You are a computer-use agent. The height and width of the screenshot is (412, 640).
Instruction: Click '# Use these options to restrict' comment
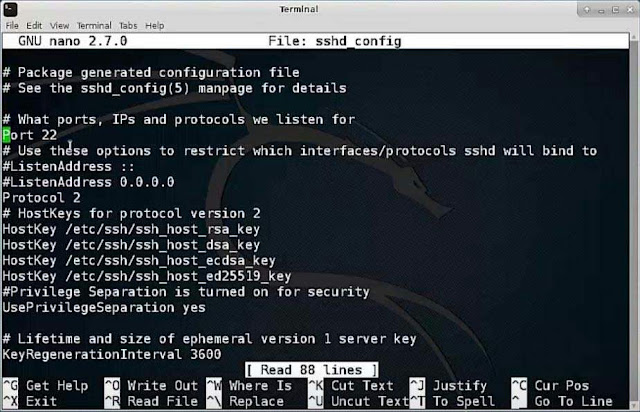[x=300, y=151]
